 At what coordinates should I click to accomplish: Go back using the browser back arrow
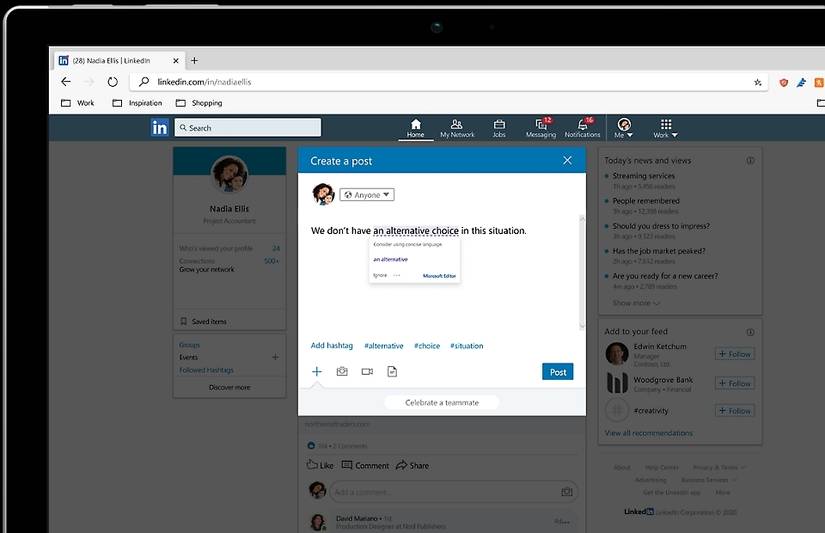point(66,82)
